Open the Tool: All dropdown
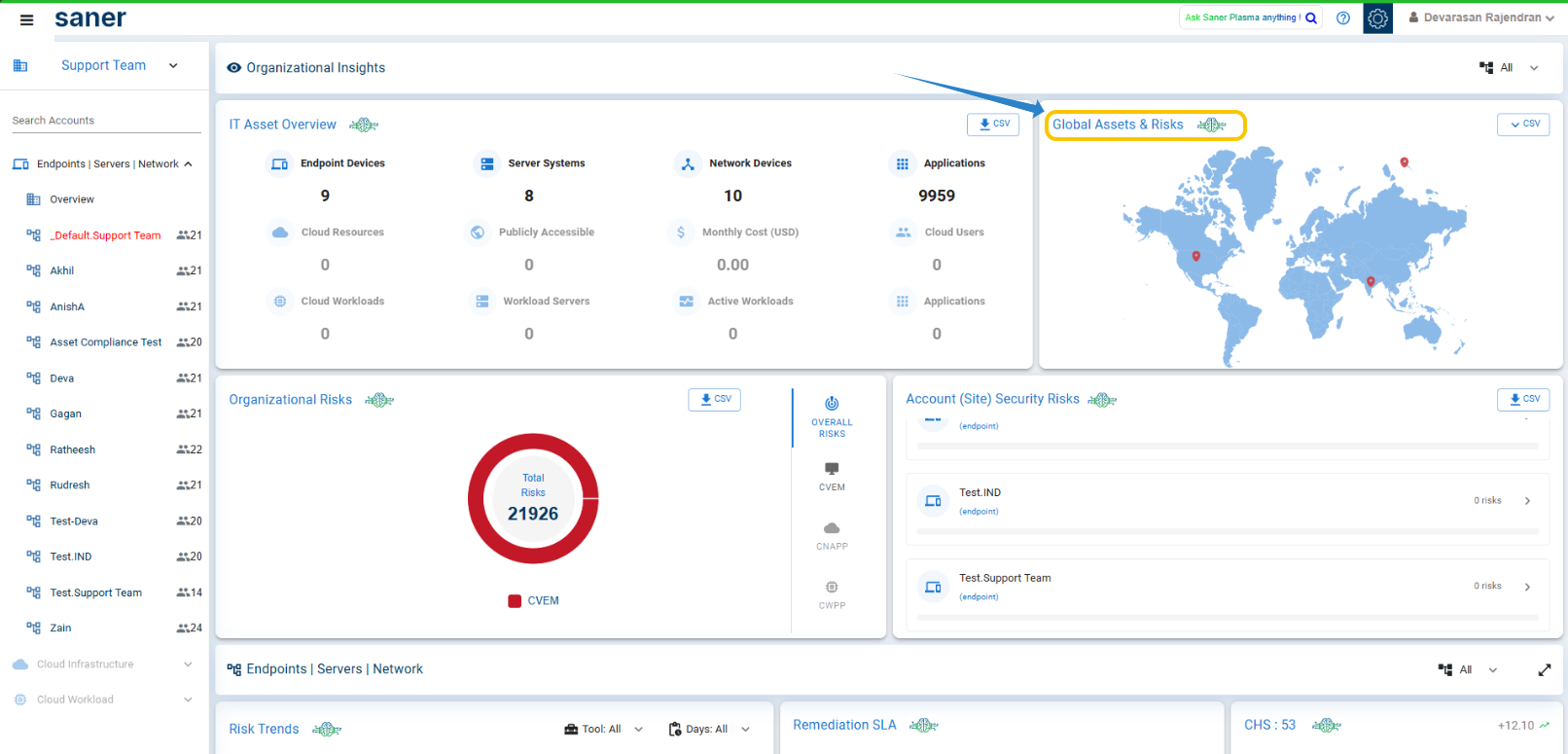Screen dimensions: 1568x754 click(x=604, y=730)
